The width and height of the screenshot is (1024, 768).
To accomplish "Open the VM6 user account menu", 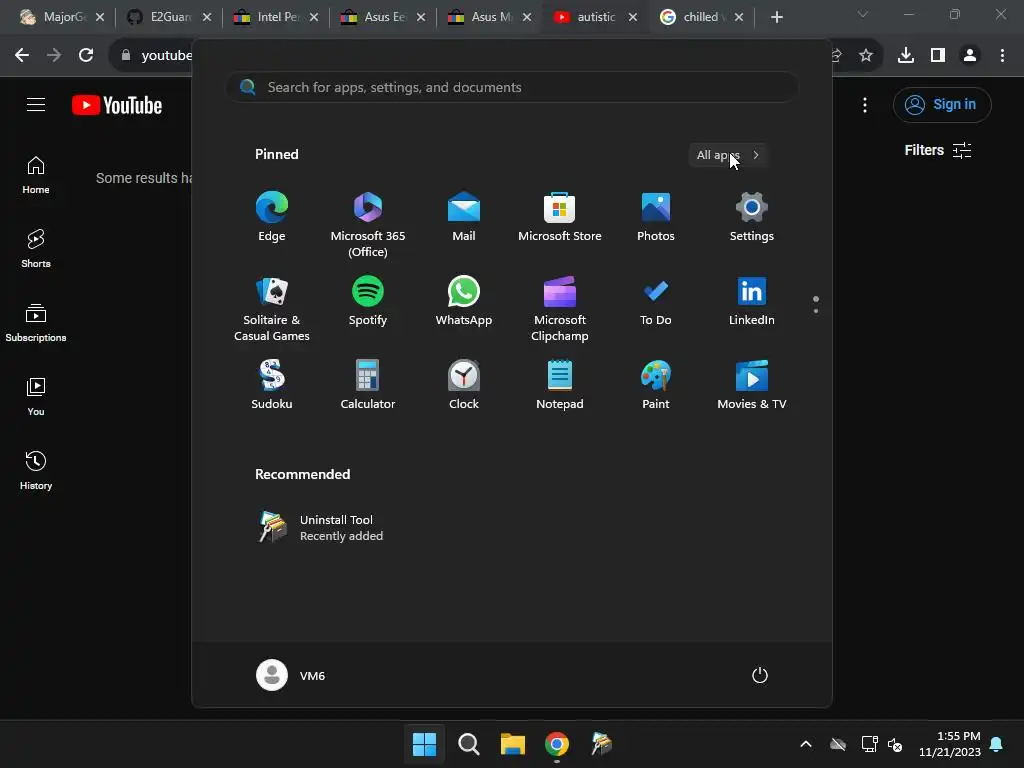I will point(291,675).
